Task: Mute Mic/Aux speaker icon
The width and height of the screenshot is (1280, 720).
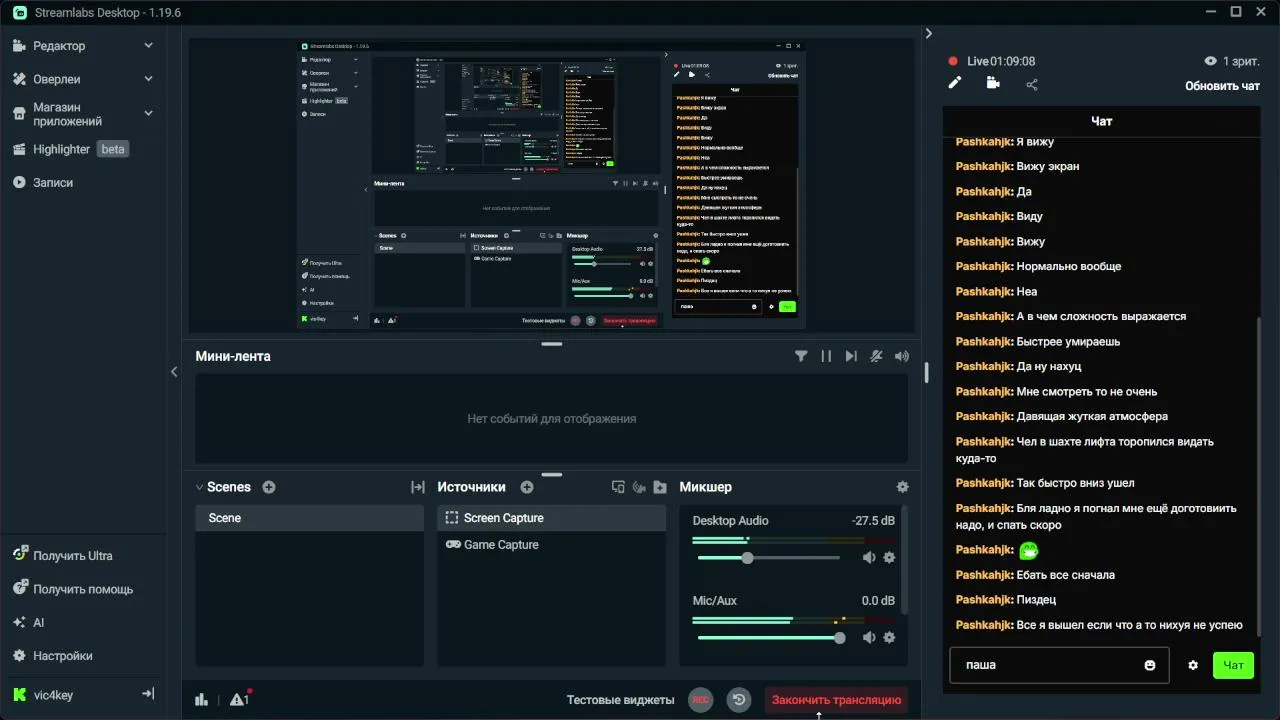Action: tap(869, 638)
